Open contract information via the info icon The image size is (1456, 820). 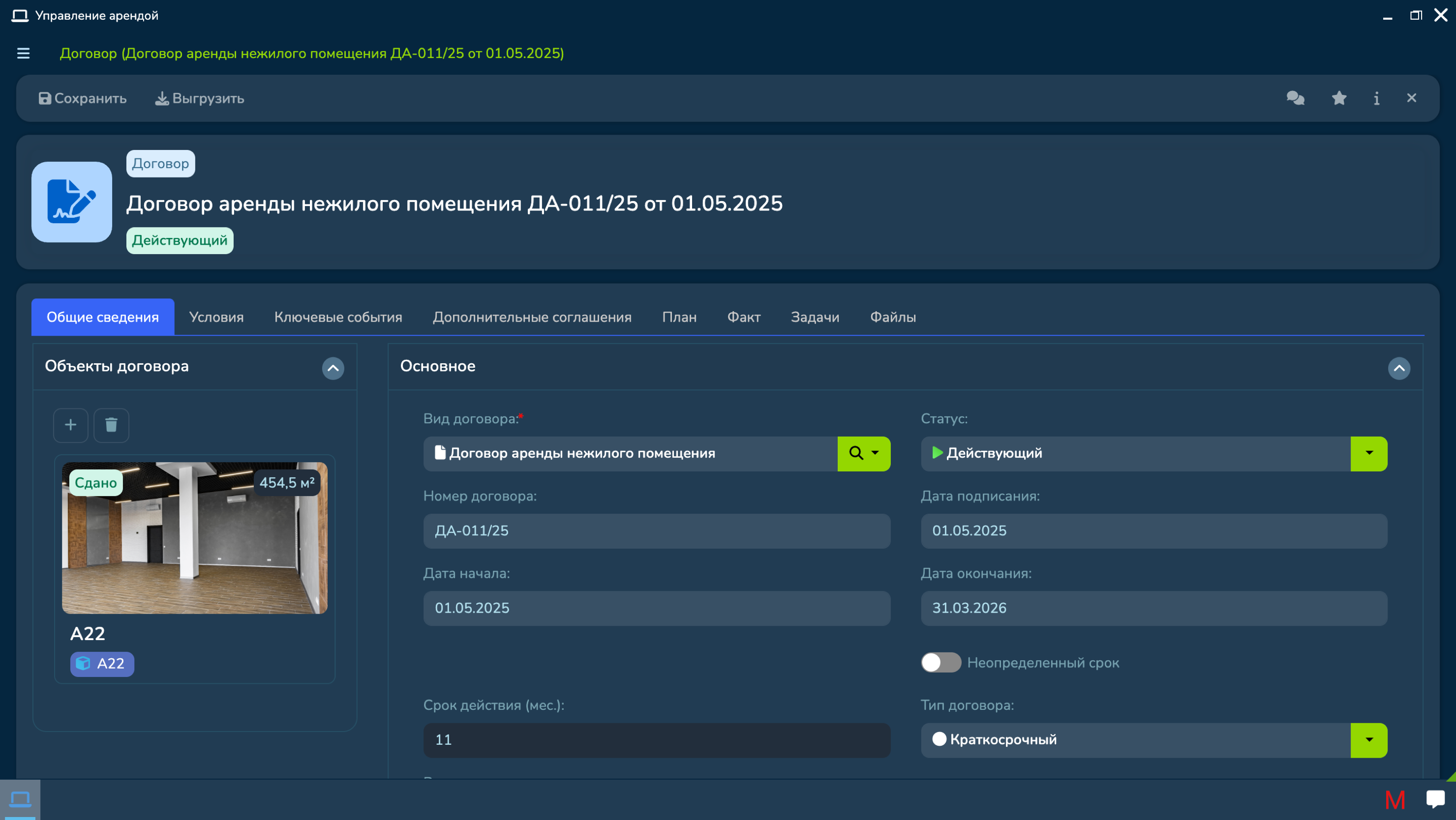click(x=1376, y=98)
